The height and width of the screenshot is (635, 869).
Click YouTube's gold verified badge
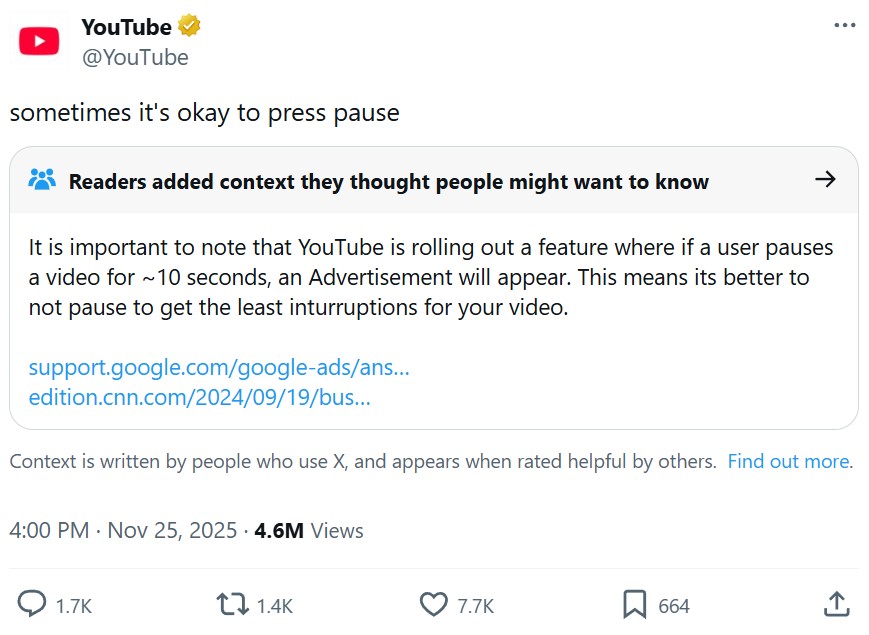click(x=188, y=26)
